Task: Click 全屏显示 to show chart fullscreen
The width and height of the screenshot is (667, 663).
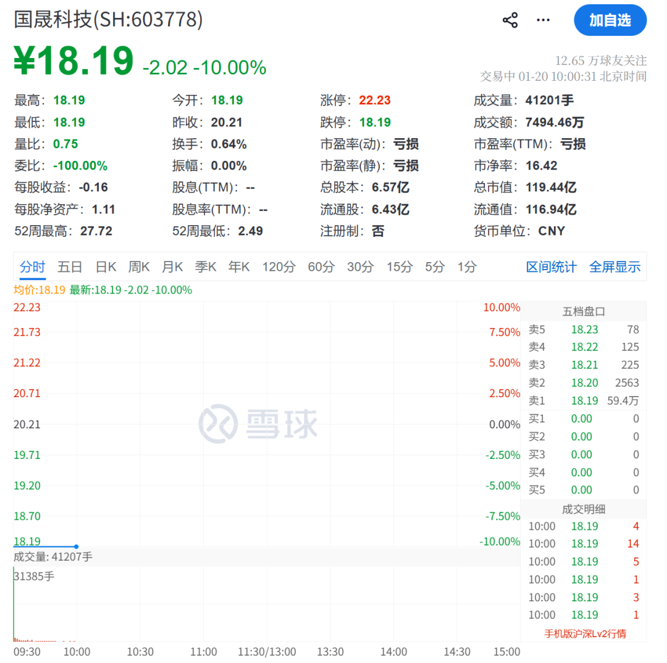Action: point(614,267)
